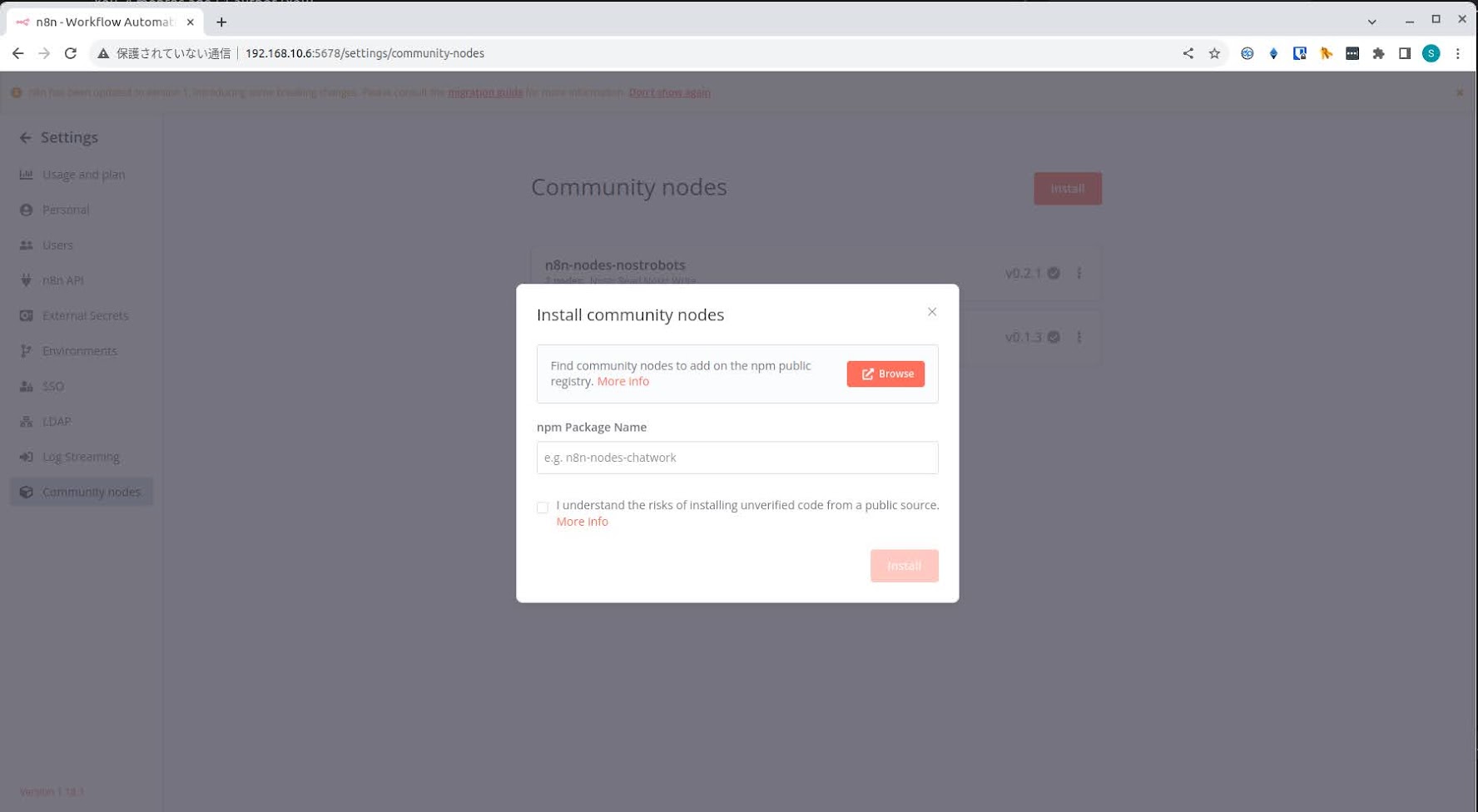The width and height of the screenshot is (1478, 812).
Task: Open Log Streaming settings
Action: [82, 457]
